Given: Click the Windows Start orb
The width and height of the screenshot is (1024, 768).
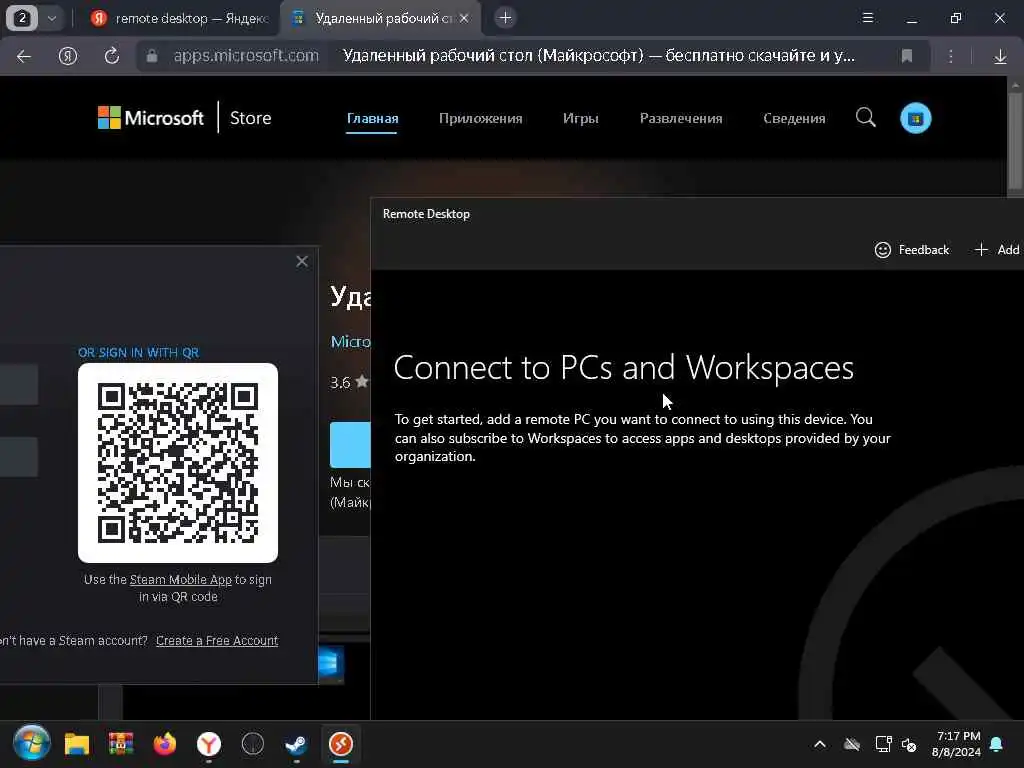Looking at the screenshot, I should [31, 743].
